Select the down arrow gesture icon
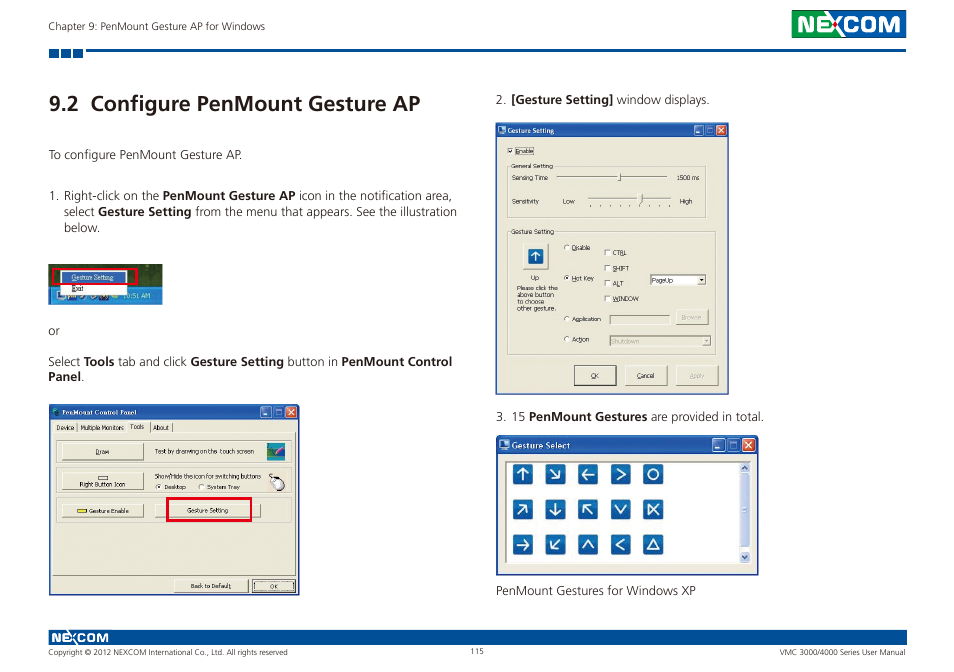This screenshot has height=672, width=954. click(555, 509)
